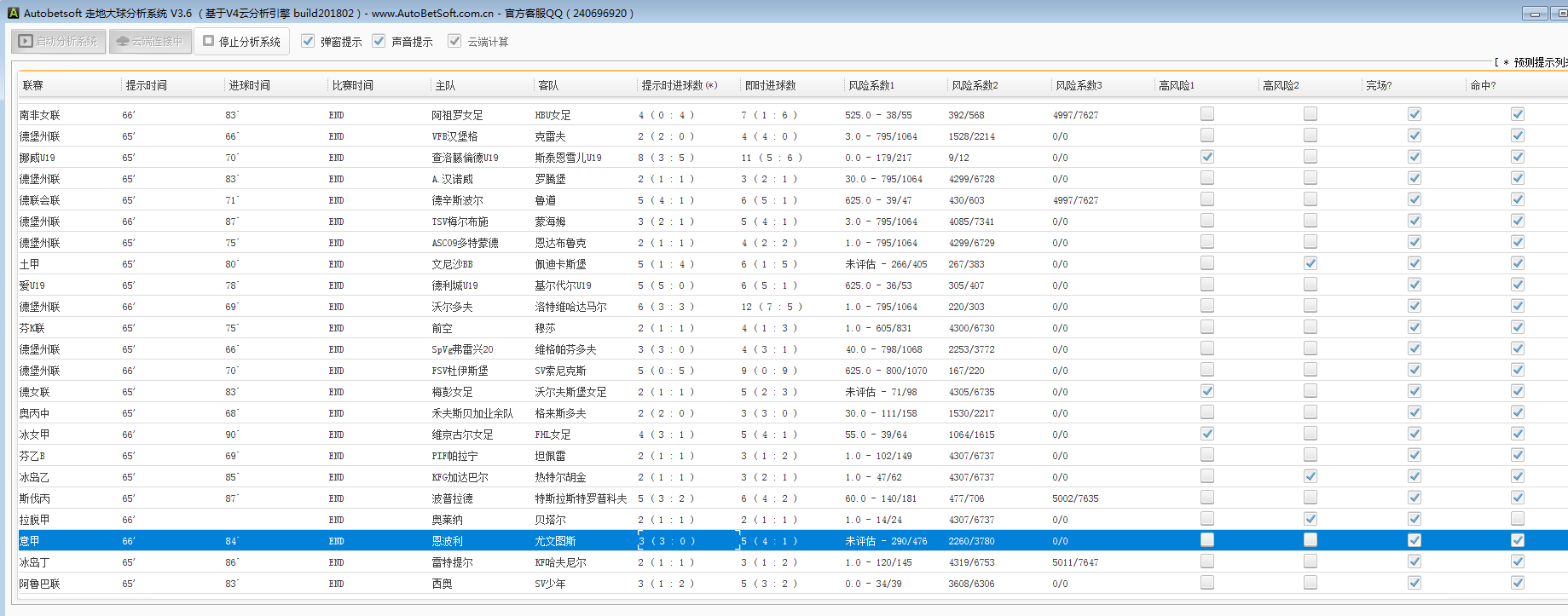
Task: Toggle the 弹窗提示 checkbox
Action: tap(308, 41)
